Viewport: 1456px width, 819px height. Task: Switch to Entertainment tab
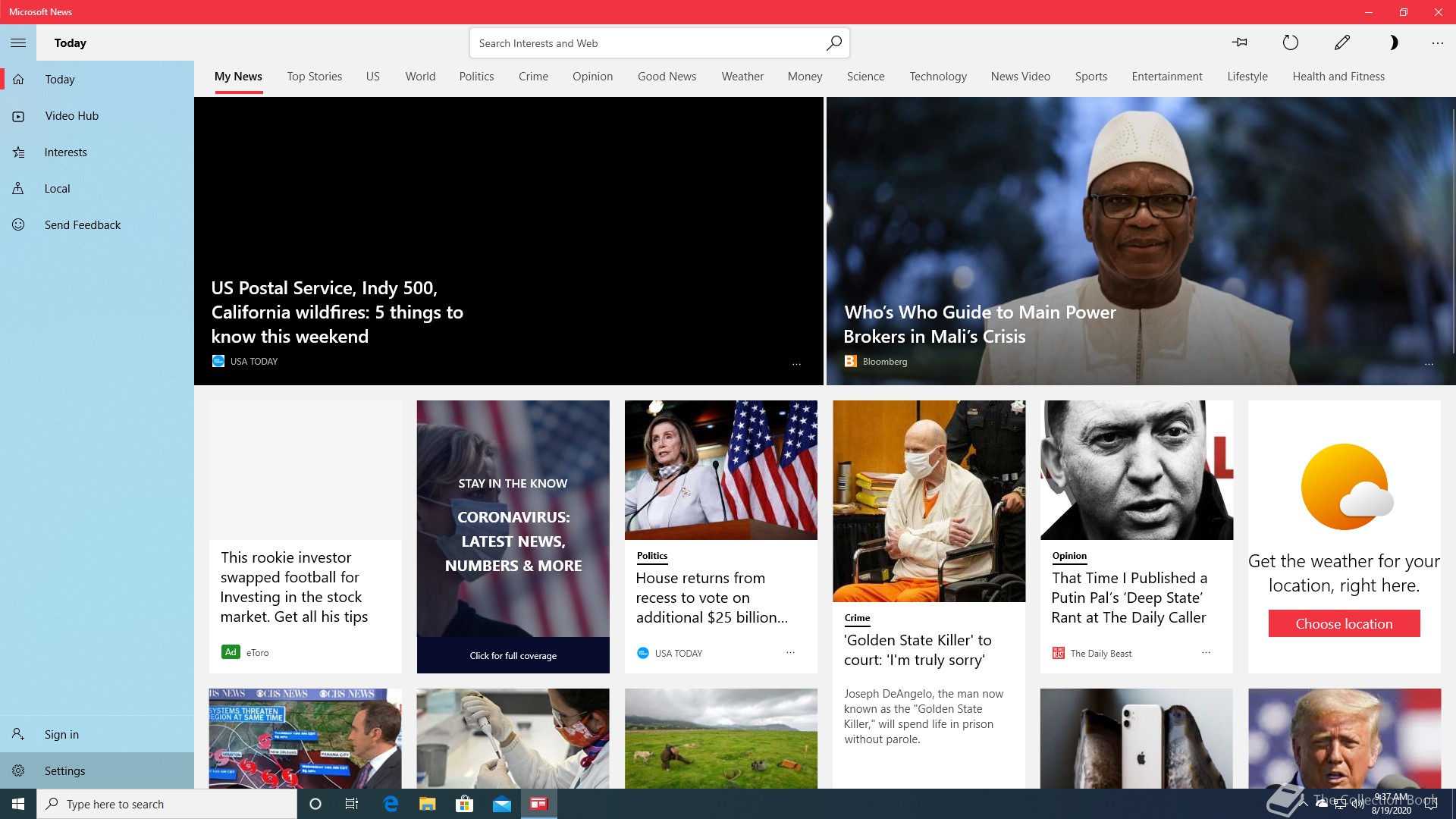[1166, 77]
